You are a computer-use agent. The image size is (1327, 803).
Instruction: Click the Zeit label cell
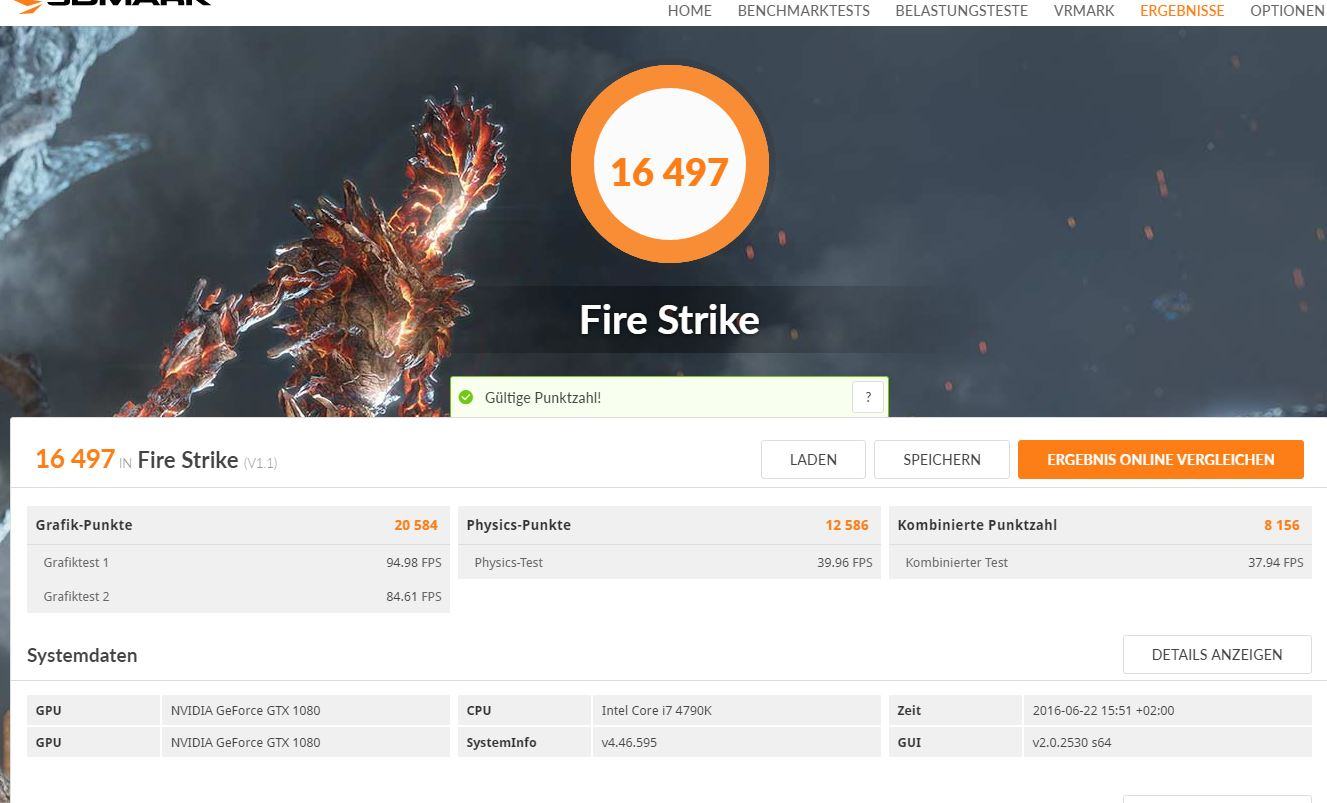tap(955, 710)
